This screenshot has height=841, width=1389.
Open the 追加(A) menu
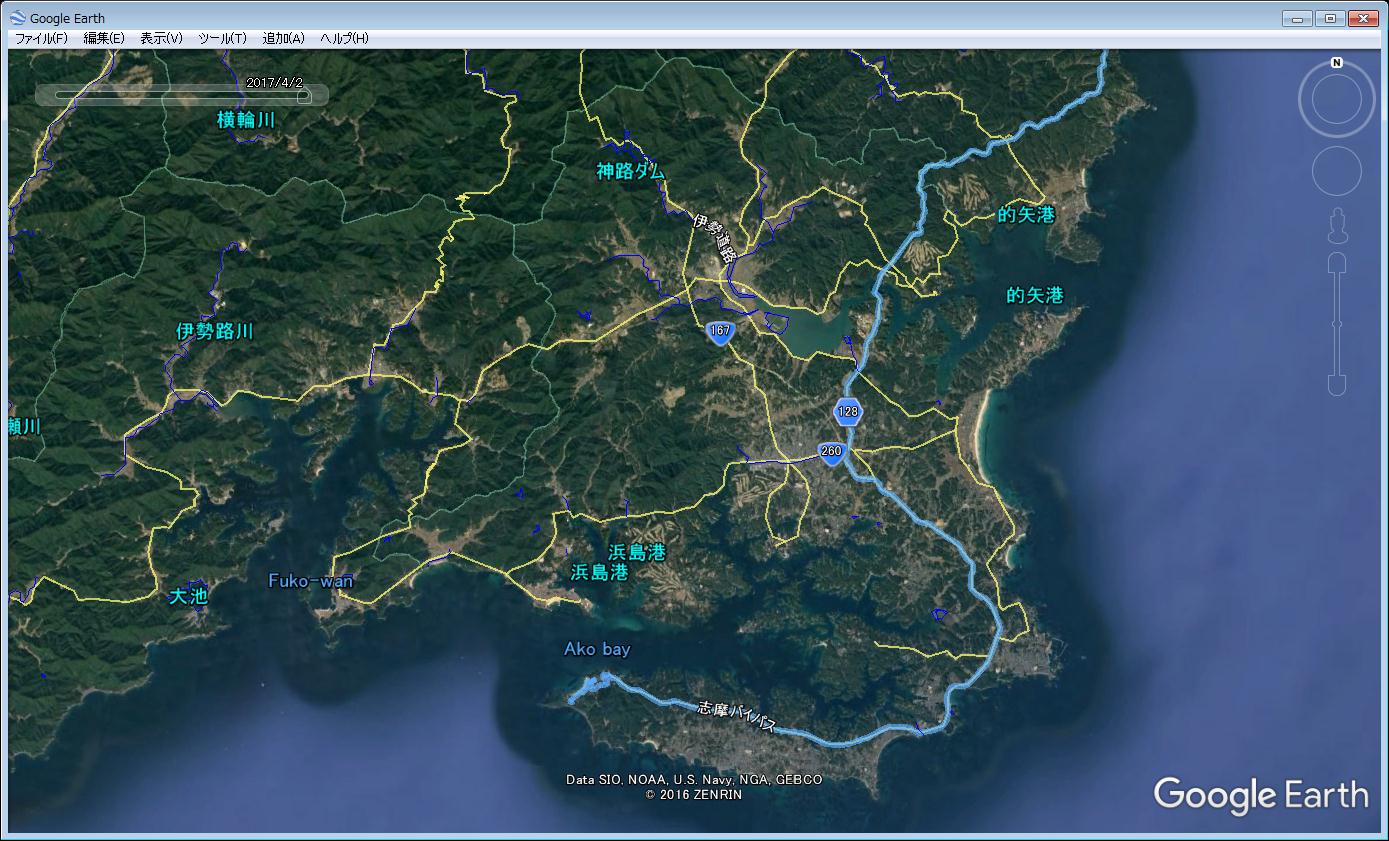[x=283, y=38]
